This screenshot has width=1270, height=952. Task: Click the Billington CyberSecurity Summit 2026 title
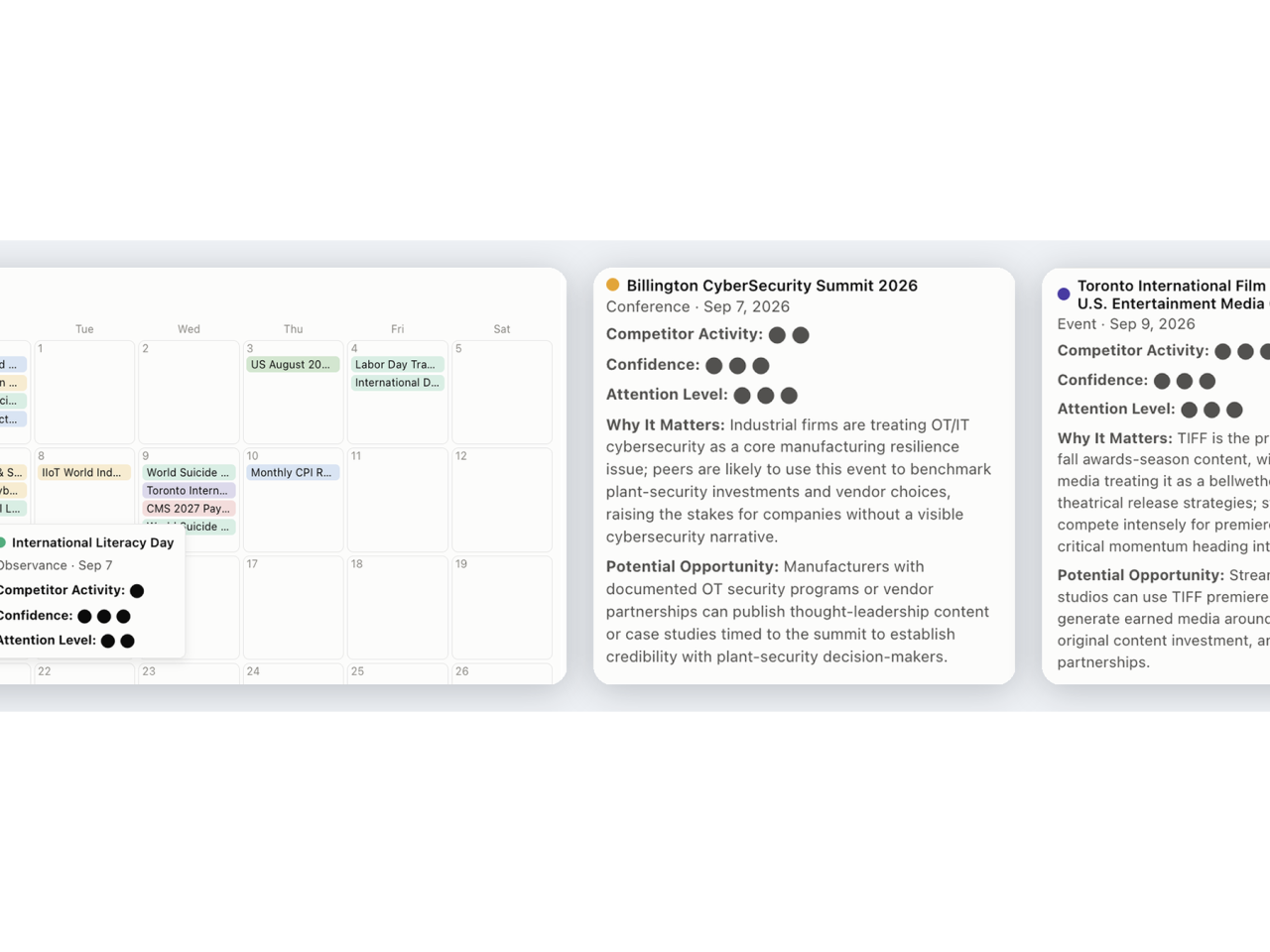coord(772,286)
